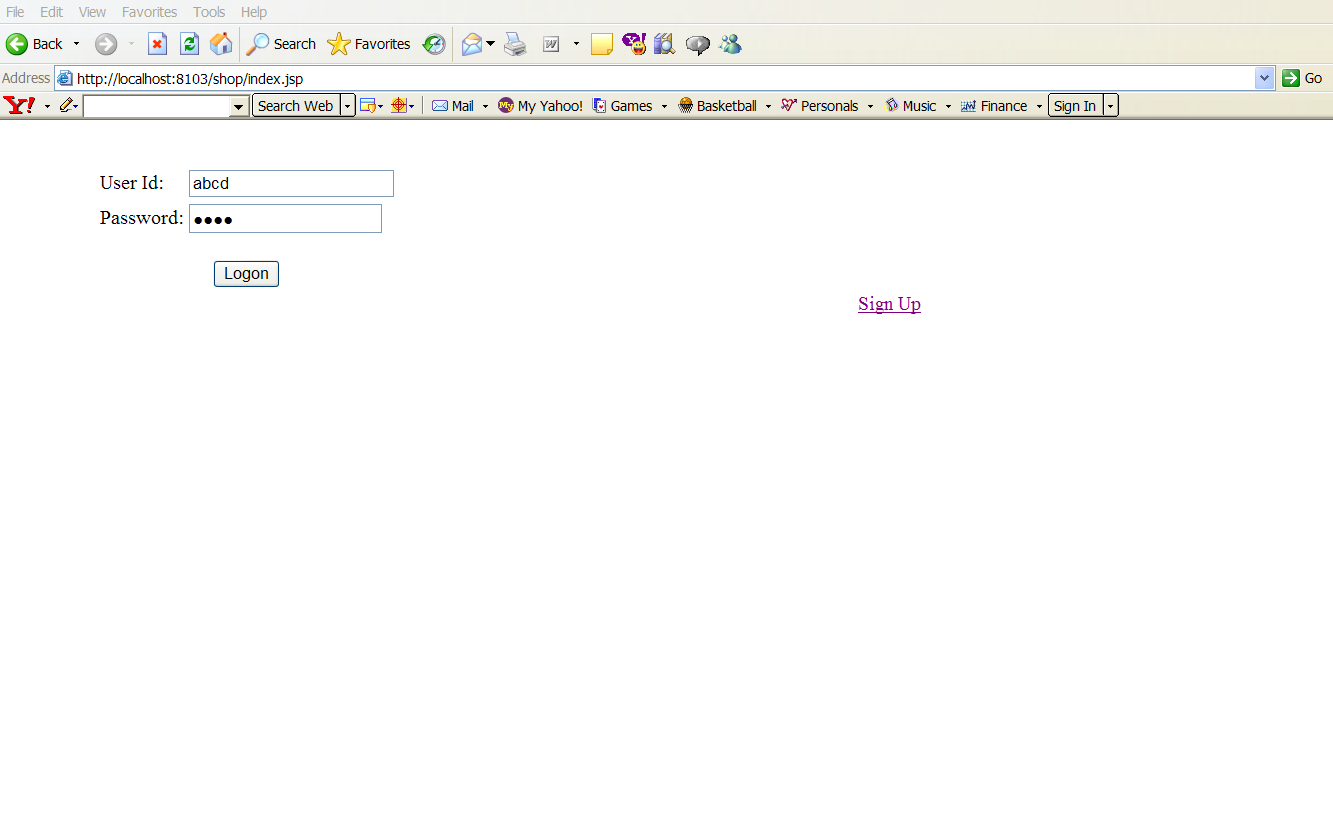The height and width of the screenshot is (826, 1333).
Task: Open the Mail envelope toolbar icon
Action: [471, 44]
